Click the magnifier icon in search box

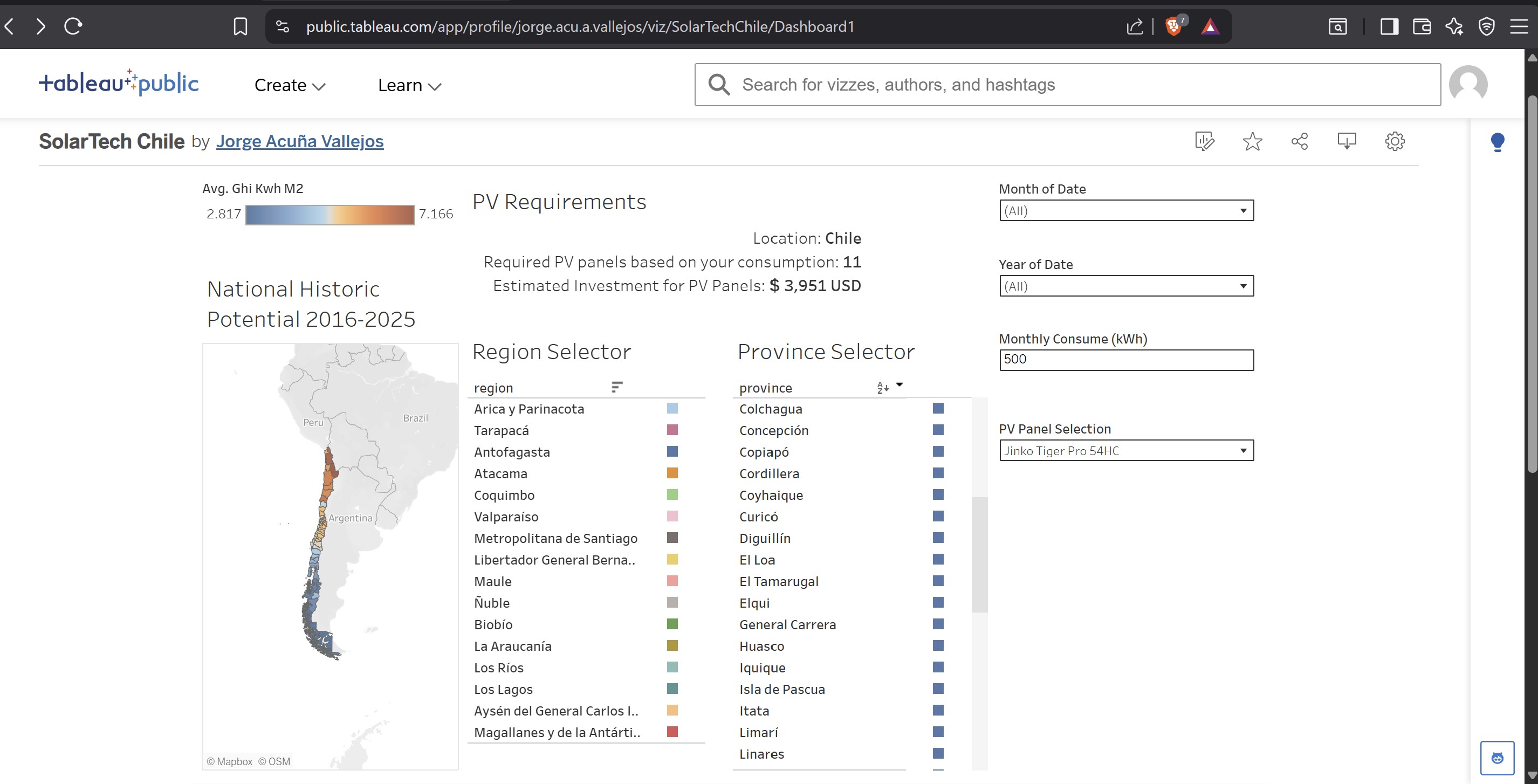pyautogui.click(x=718, y=84)
